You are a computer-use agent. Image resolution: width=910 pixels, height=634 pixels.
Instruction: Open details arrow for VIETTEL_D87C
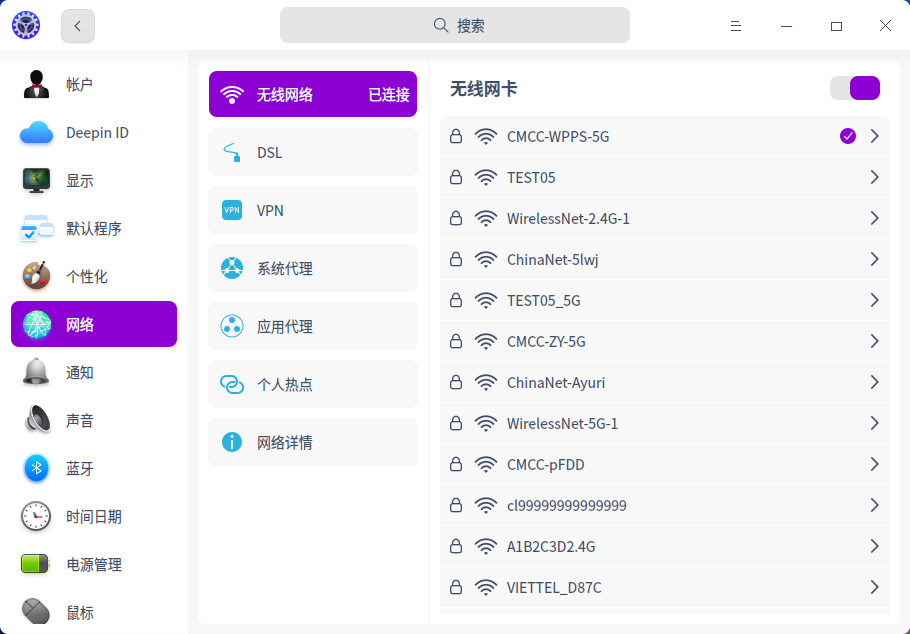(x=875, y=587)
